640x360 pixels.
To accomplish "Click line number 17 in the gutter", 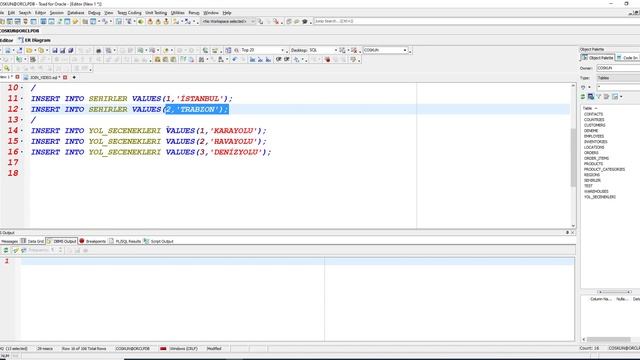I will click(x=13, y=162).
